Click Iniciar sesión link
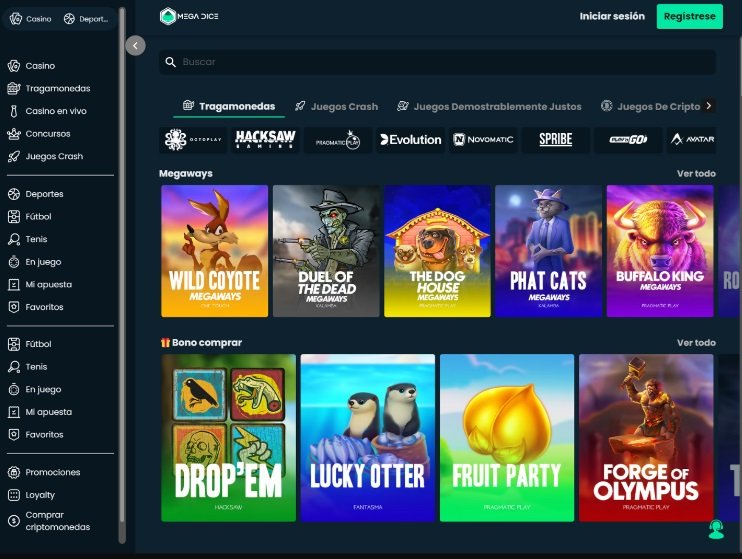Viewport: 742px width, 559px height. click(612, 16)
